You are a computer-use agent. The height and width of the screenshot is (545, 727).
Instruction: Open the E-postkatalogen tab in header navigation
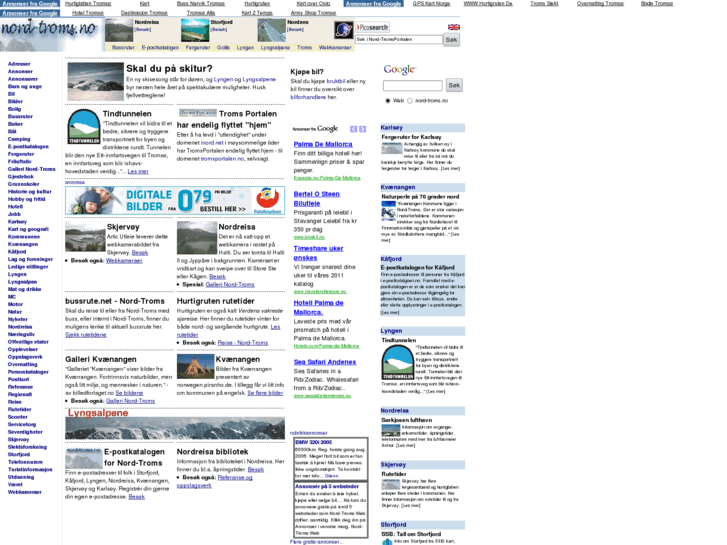(x=160, y=47)
